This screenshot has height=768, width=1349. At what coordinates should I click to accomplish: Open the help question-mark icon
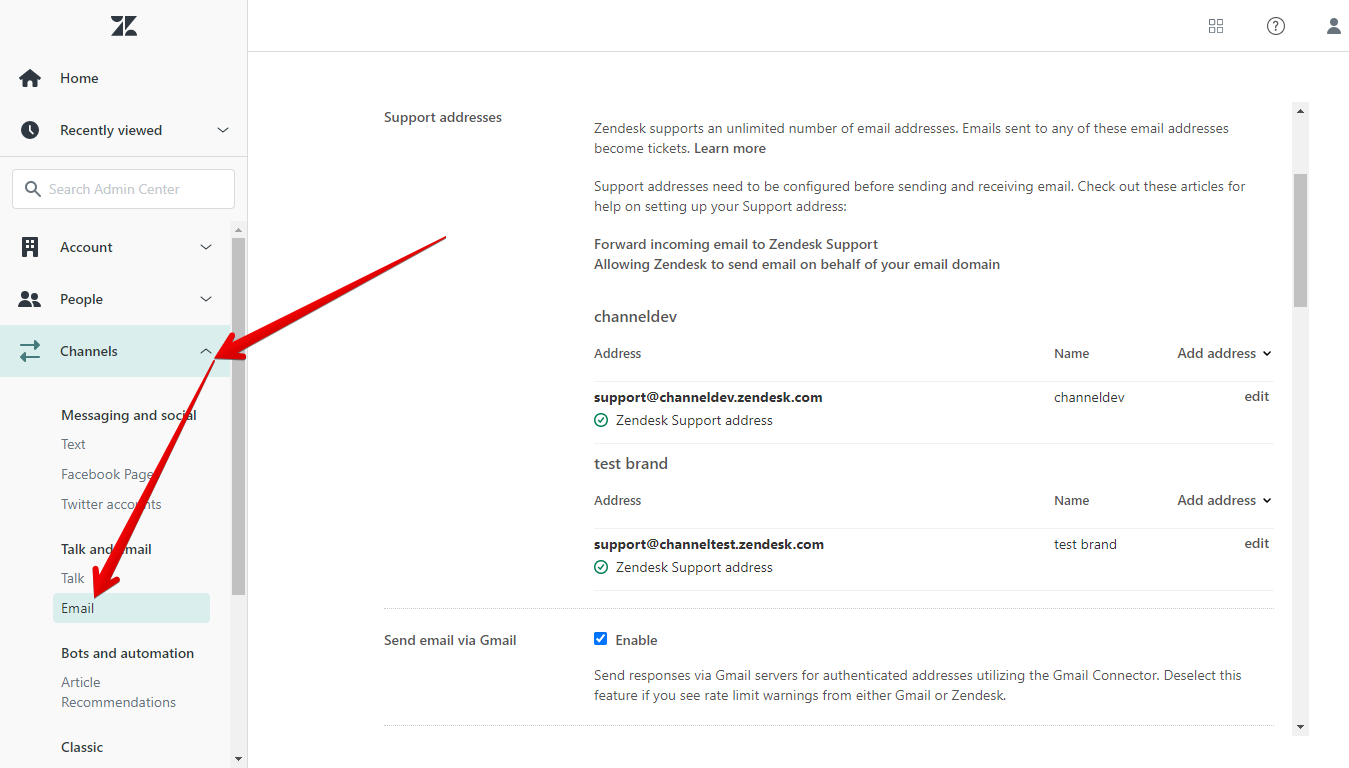1276,26
